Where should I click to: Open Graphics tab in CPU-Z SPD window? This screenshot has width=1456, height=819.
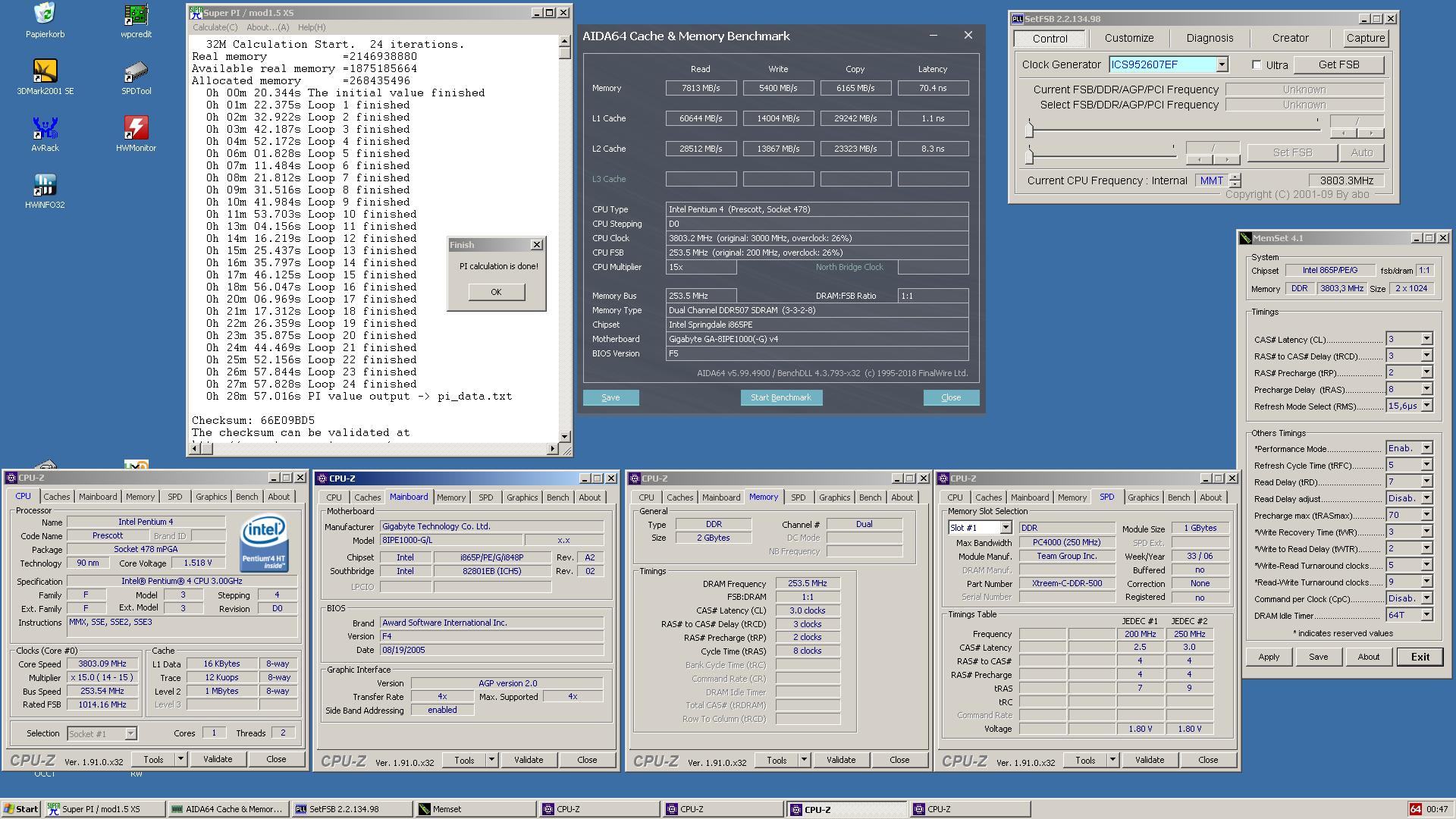pyautogui.click(x=1143, y=497)
